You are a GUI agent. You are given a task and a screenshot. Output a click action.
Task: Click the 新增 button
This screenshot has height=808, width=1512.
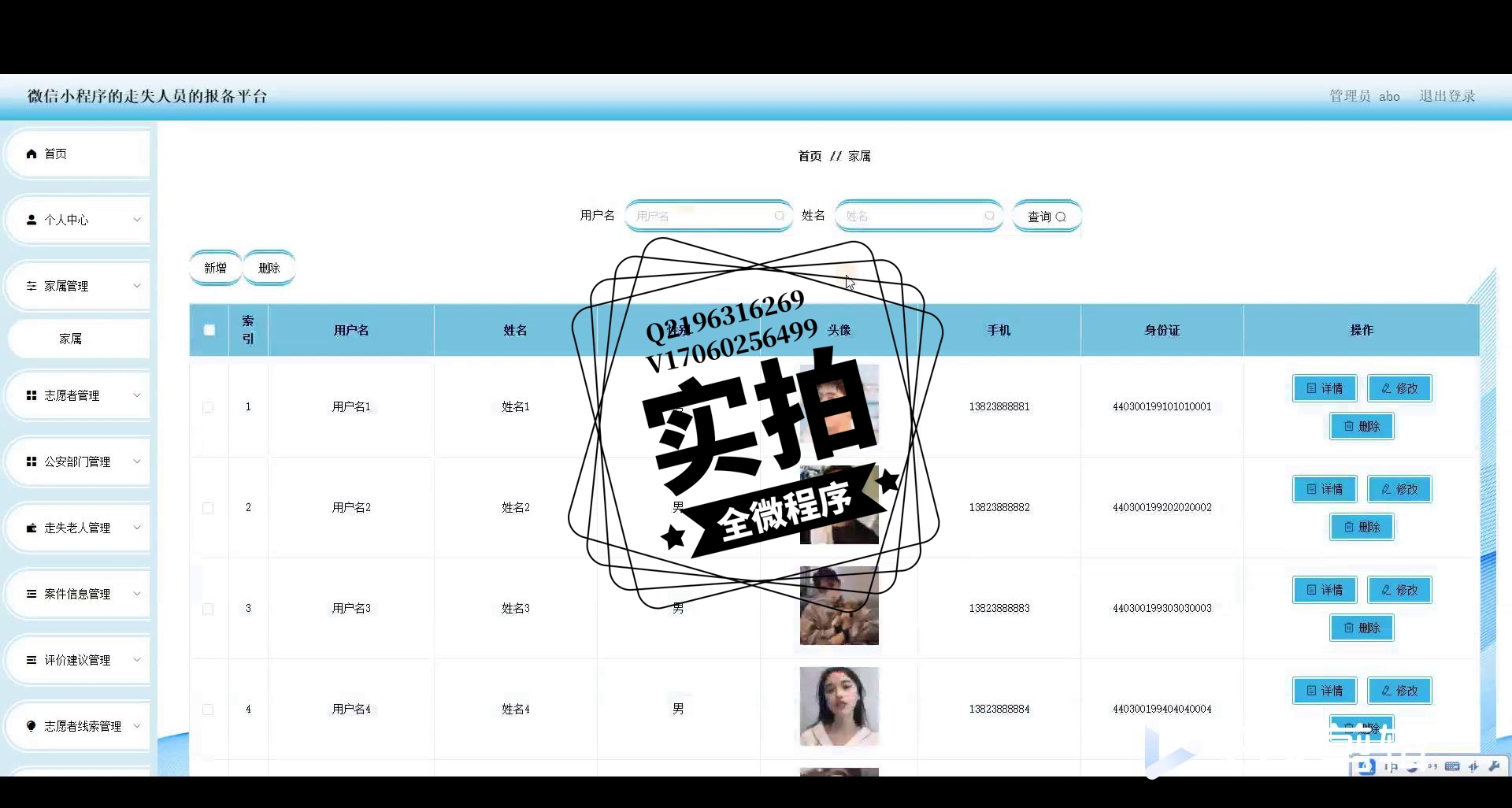click(x=215, y=268)
